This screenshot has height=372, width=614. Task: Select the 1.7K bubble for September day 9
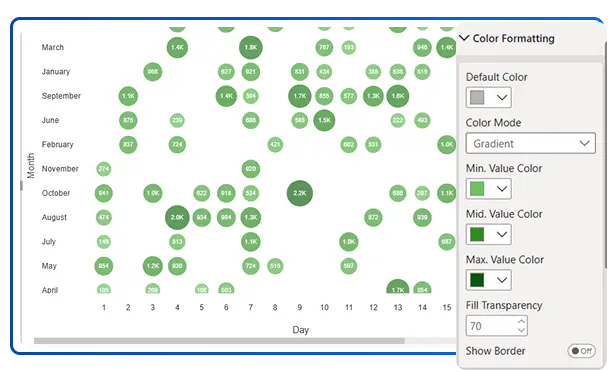[x=300, y=96]
